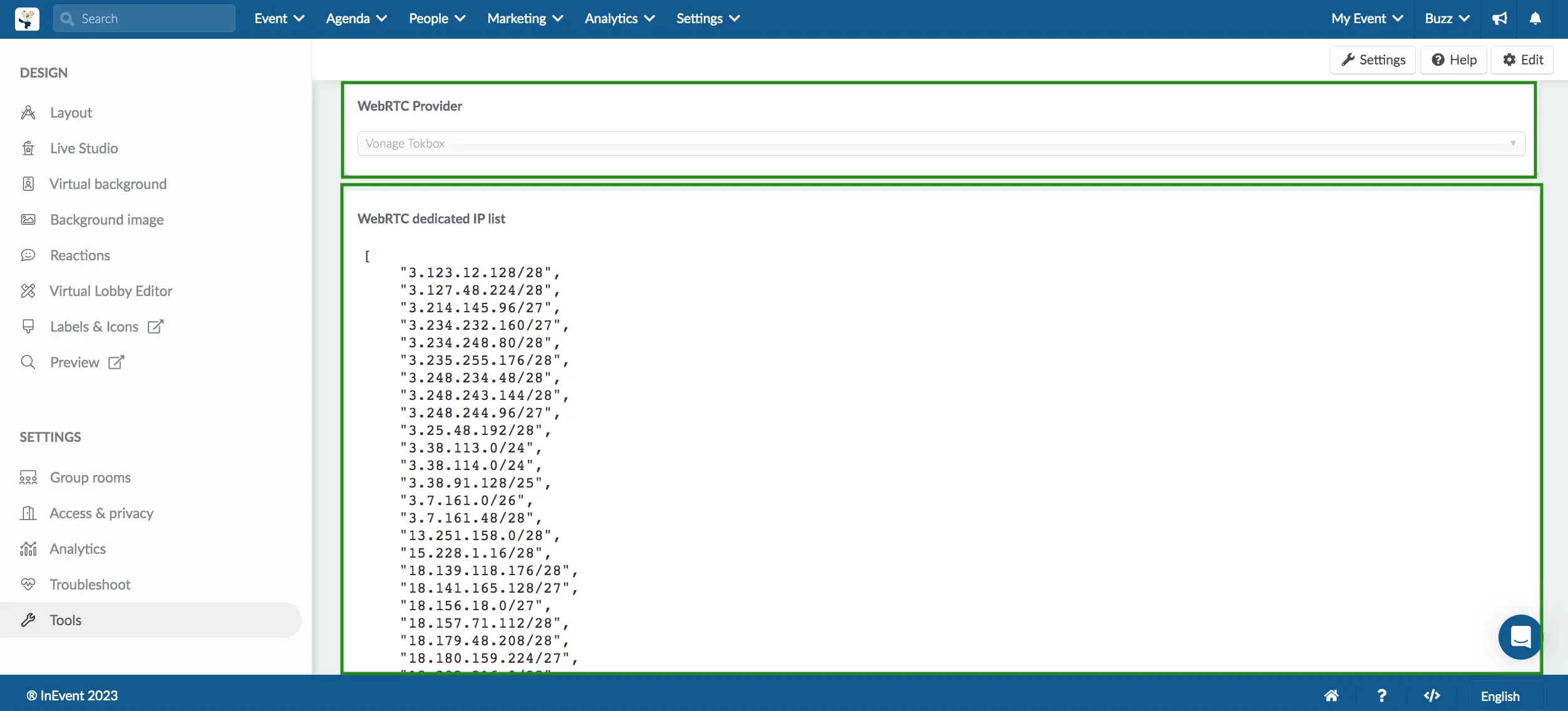Click IP entry "13.251.158.0/28"
The image size is (1568, 711).
[480, 536]
